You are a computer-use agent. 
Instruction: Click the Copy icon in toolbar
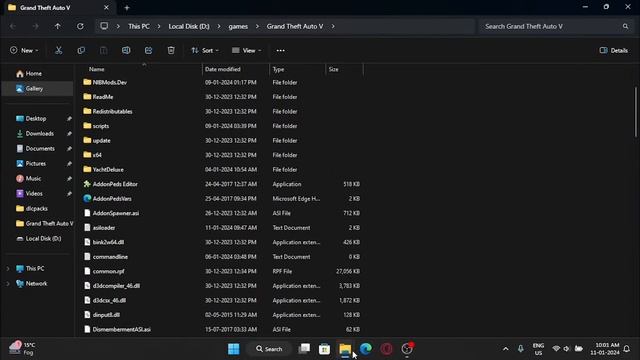coord(81,50)
